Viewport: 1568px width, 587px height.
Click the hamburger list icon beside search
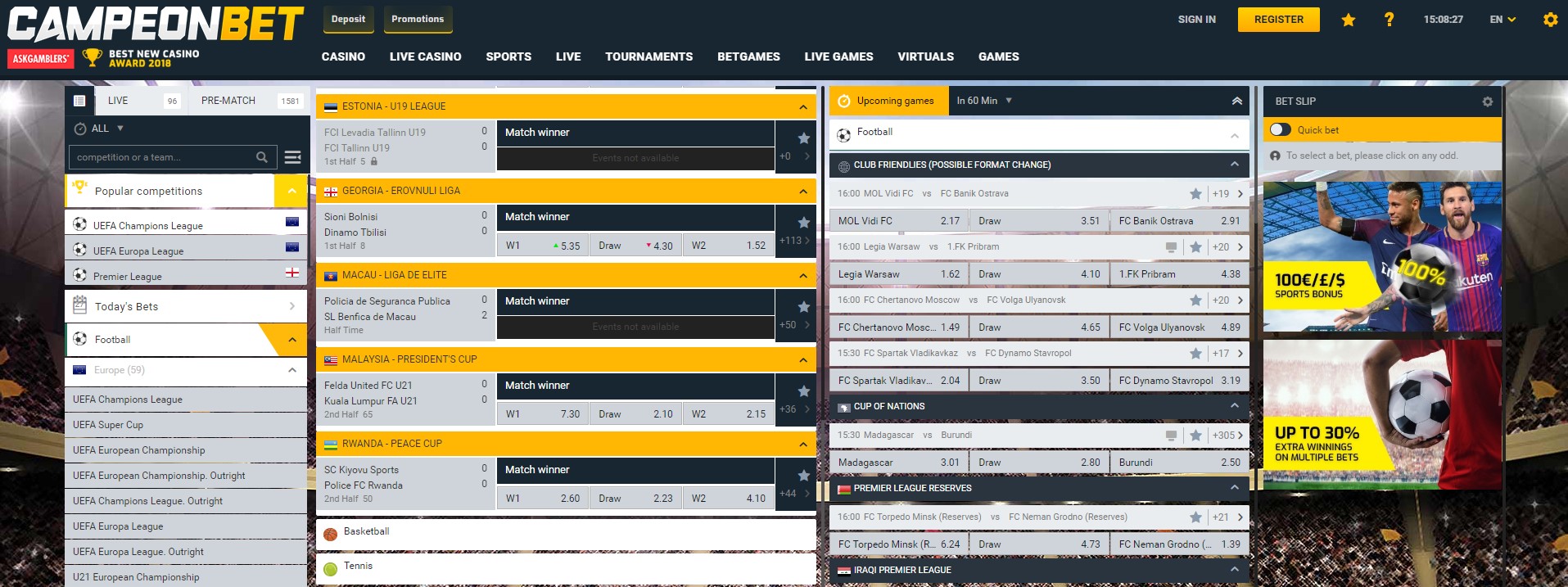tap(292, 157)
